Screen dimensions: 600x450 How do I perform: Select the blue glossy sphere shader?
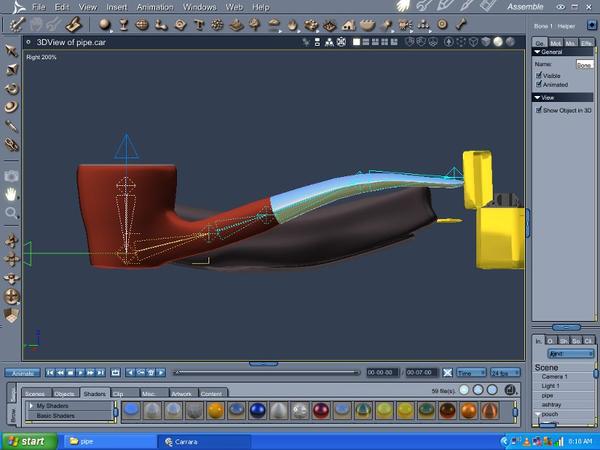point(258,411)
